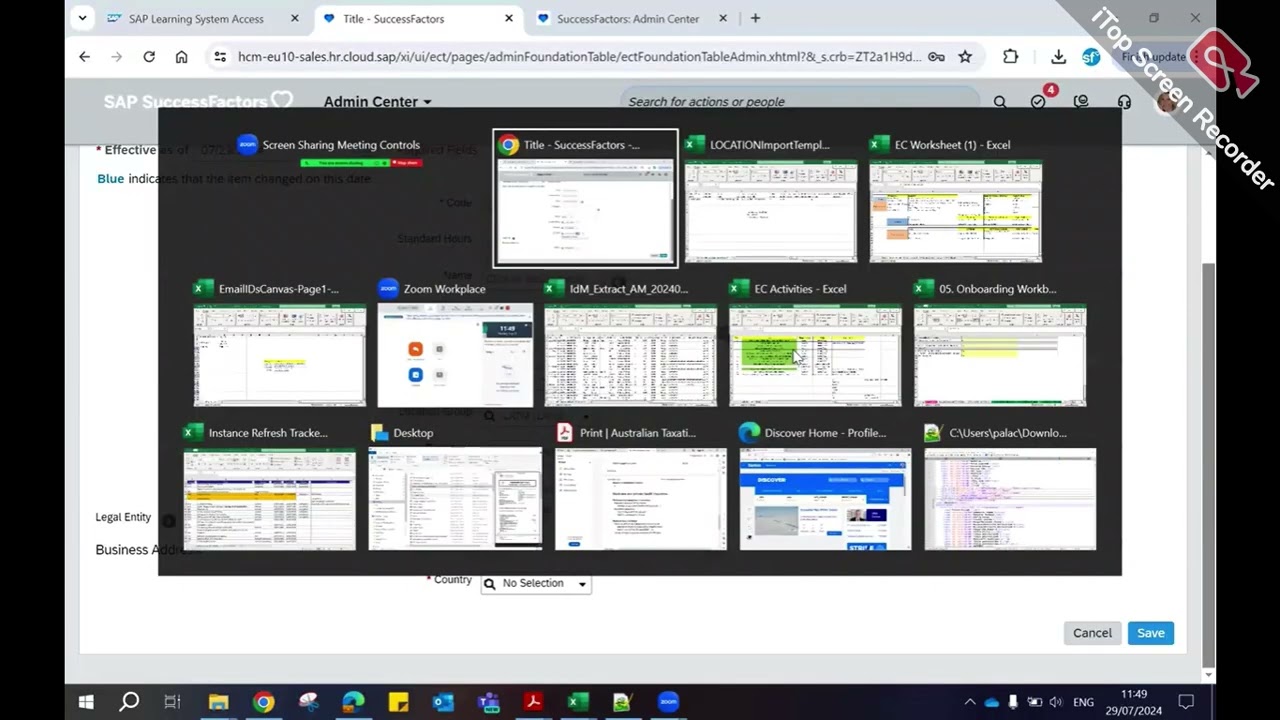Open Microsoft Teams from the taskbar
Image resolution: width=1280 pixels, height=720 pixels.
488,702
